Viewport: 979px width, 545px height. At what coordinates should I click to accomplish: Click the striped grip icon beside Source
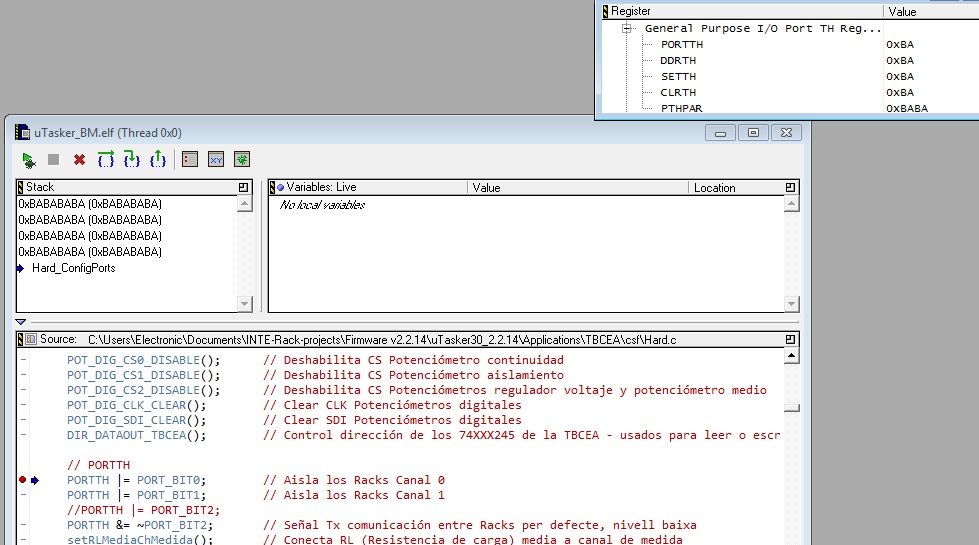(21, 340)
